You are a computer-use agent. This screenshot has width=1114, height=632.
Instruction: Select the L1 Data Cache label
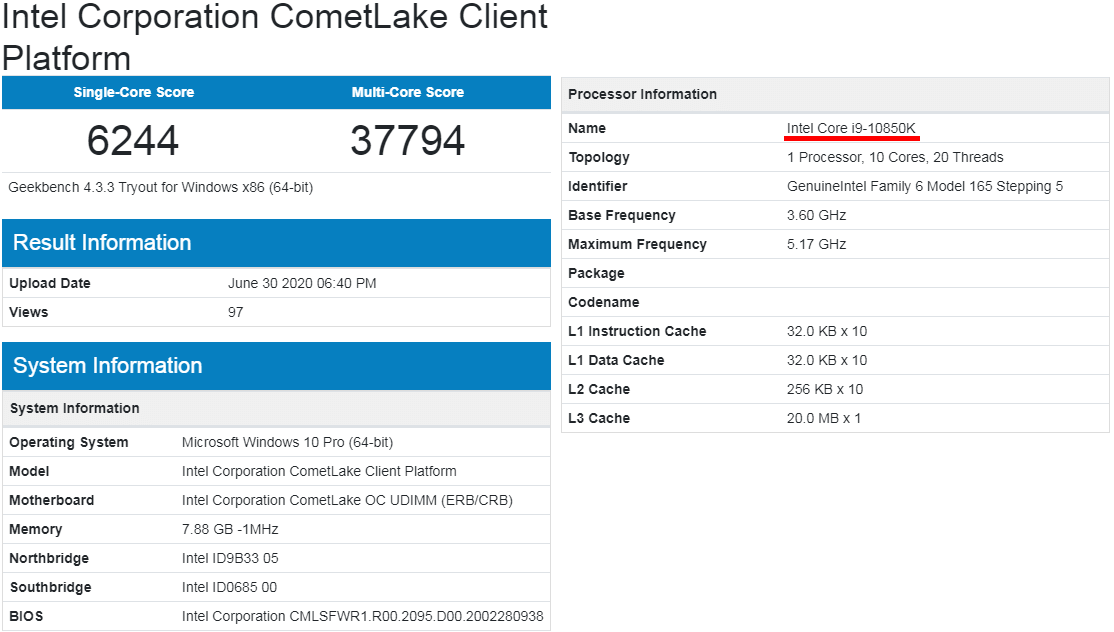[x=616, y=361]
